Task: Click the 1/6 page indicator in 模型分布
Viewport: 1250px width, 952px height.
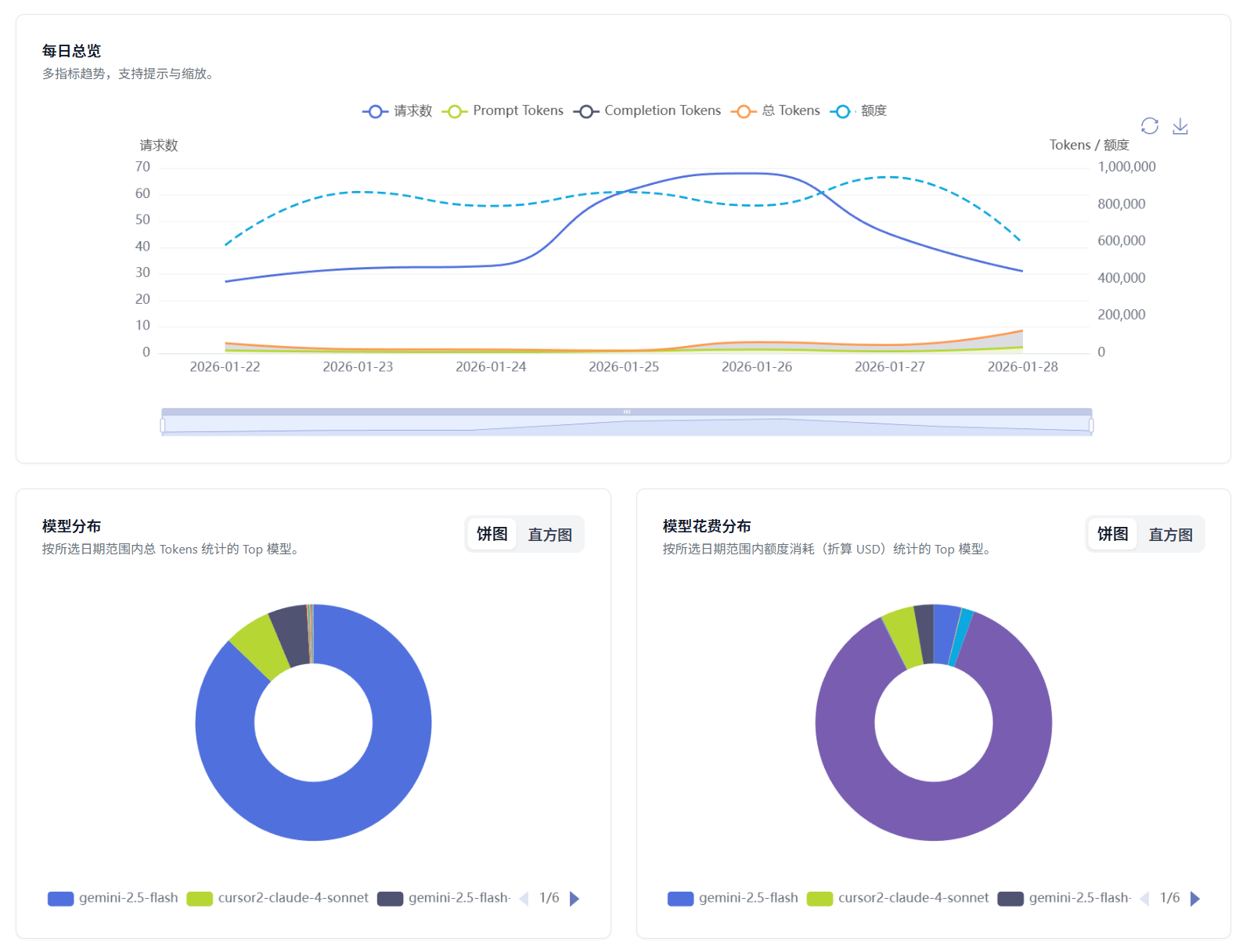Action: [549, 898]
